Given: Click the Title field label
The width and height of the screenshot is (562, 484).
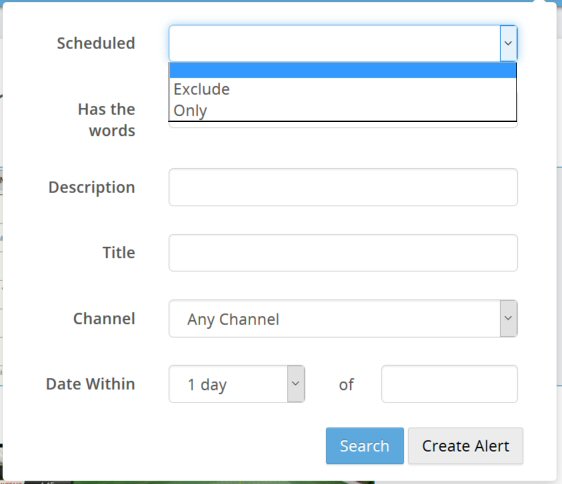Looking at the screenshot, I should [x=119, y=253].
